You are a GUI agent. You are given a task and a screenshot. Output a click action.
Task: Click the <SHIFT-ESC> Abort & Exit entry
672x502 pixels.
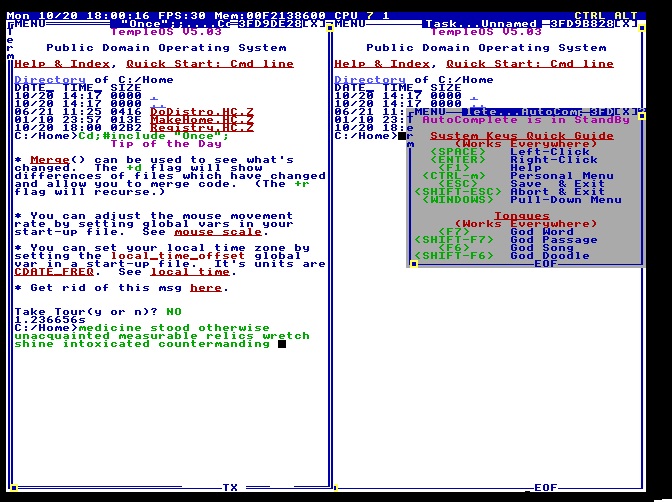click(510, 192)
